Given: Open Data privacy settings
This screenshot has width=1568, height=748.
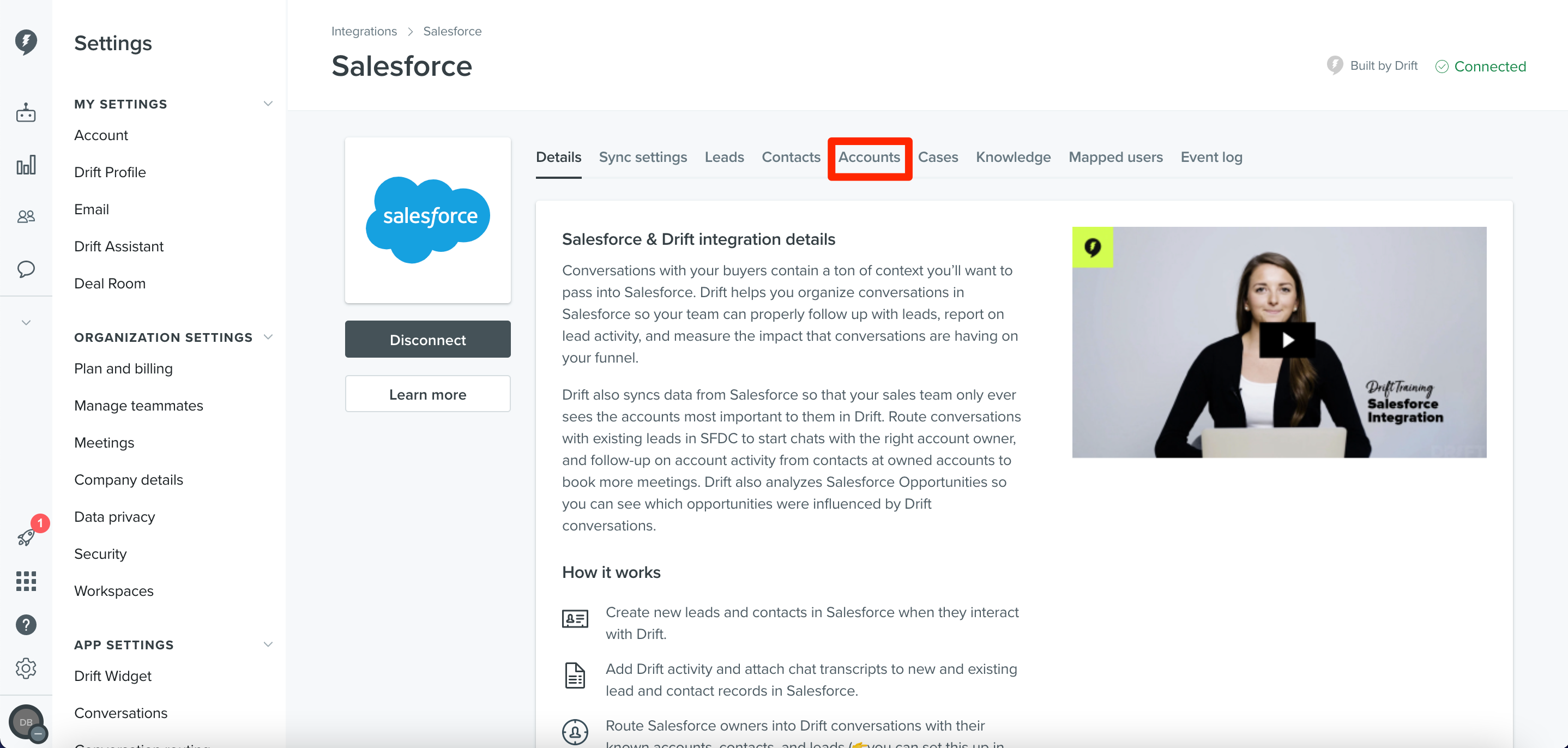Looking at the screenshot, I should (114, 517).
